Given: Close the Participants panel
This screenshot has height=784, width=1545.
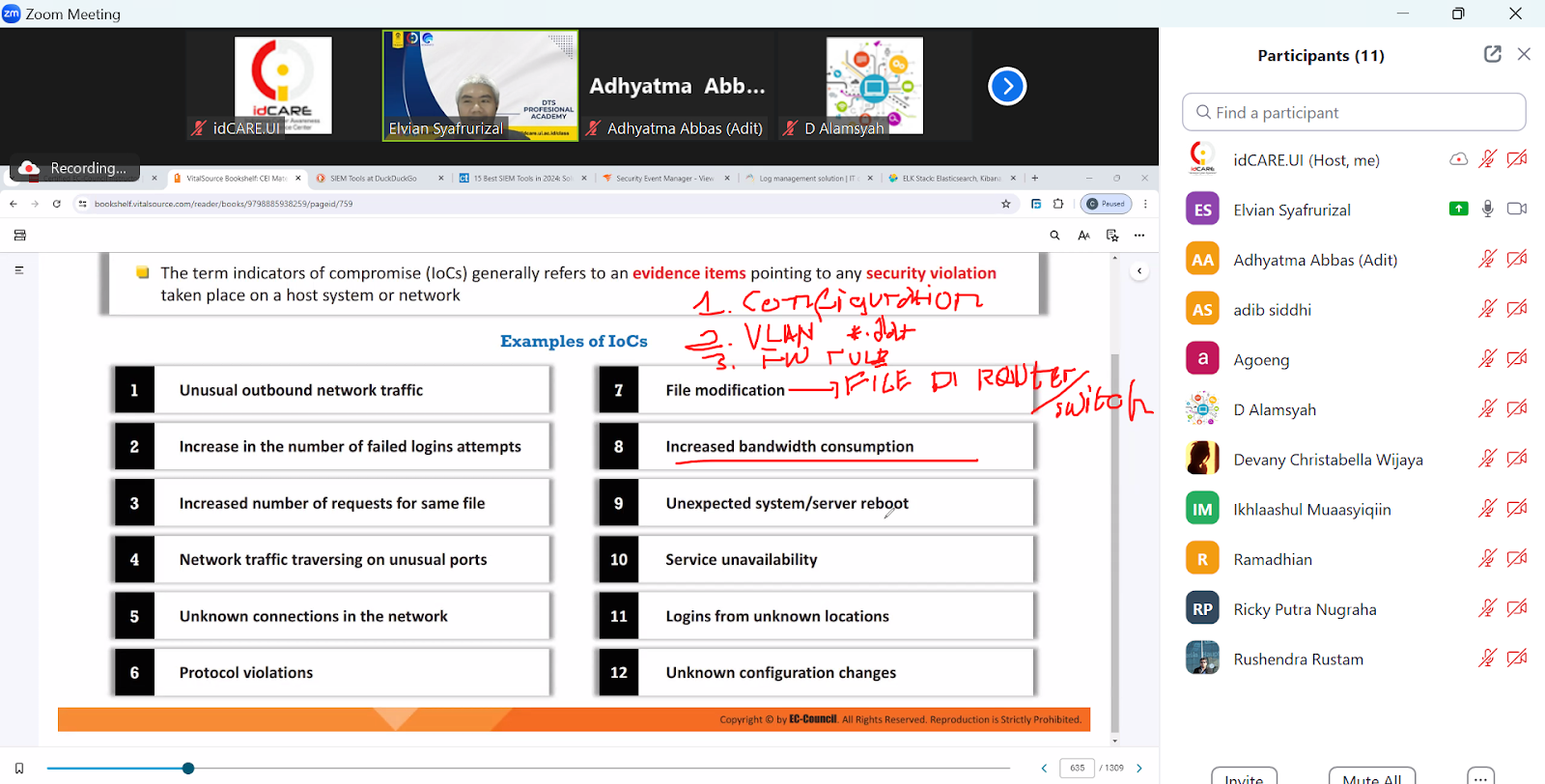Looking at the screenshot, I should click(1524, 54).
